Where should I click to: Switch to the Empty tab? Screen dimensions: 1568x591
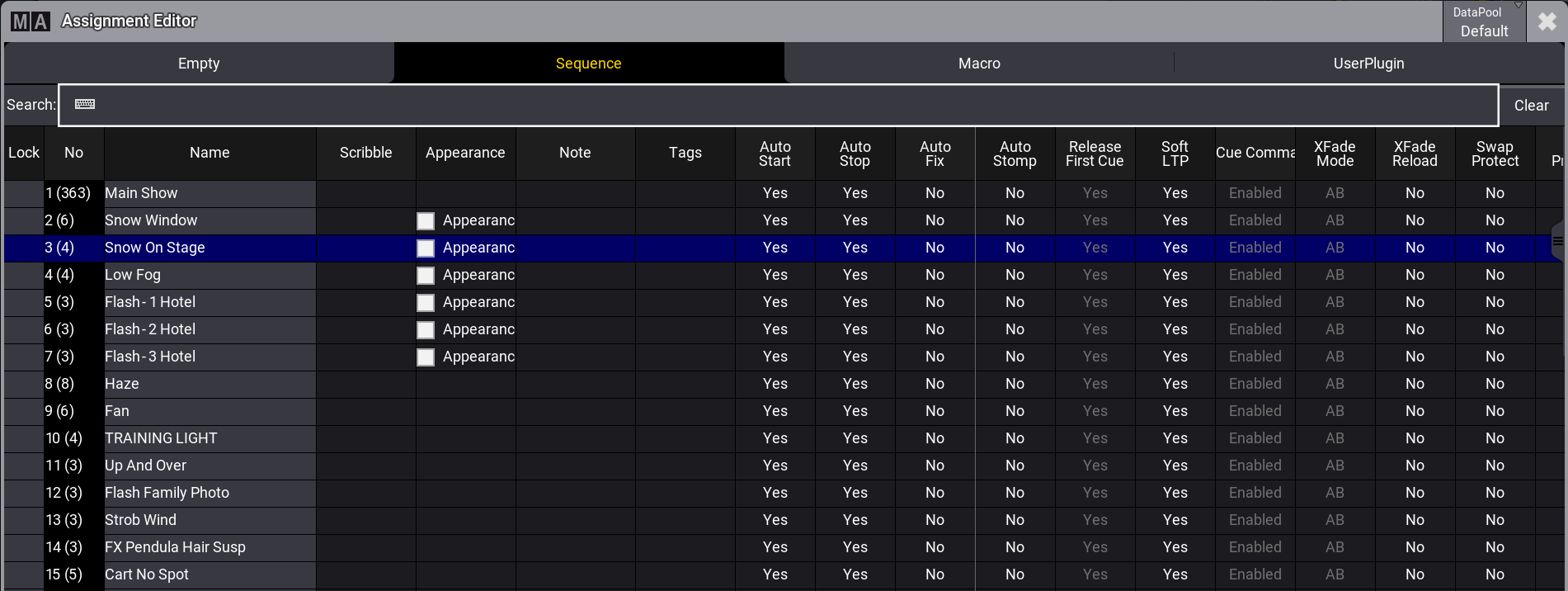[x=199, y=64]
